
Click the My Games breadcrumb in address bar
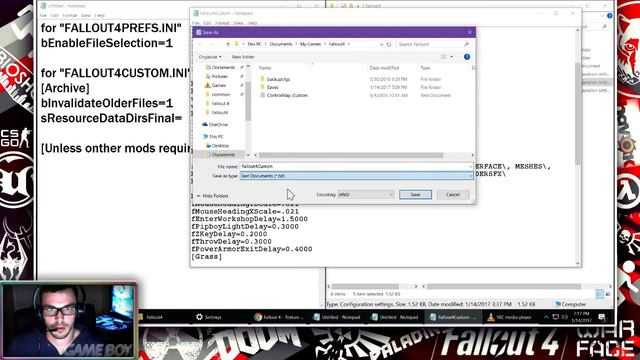tap(310, 44)
